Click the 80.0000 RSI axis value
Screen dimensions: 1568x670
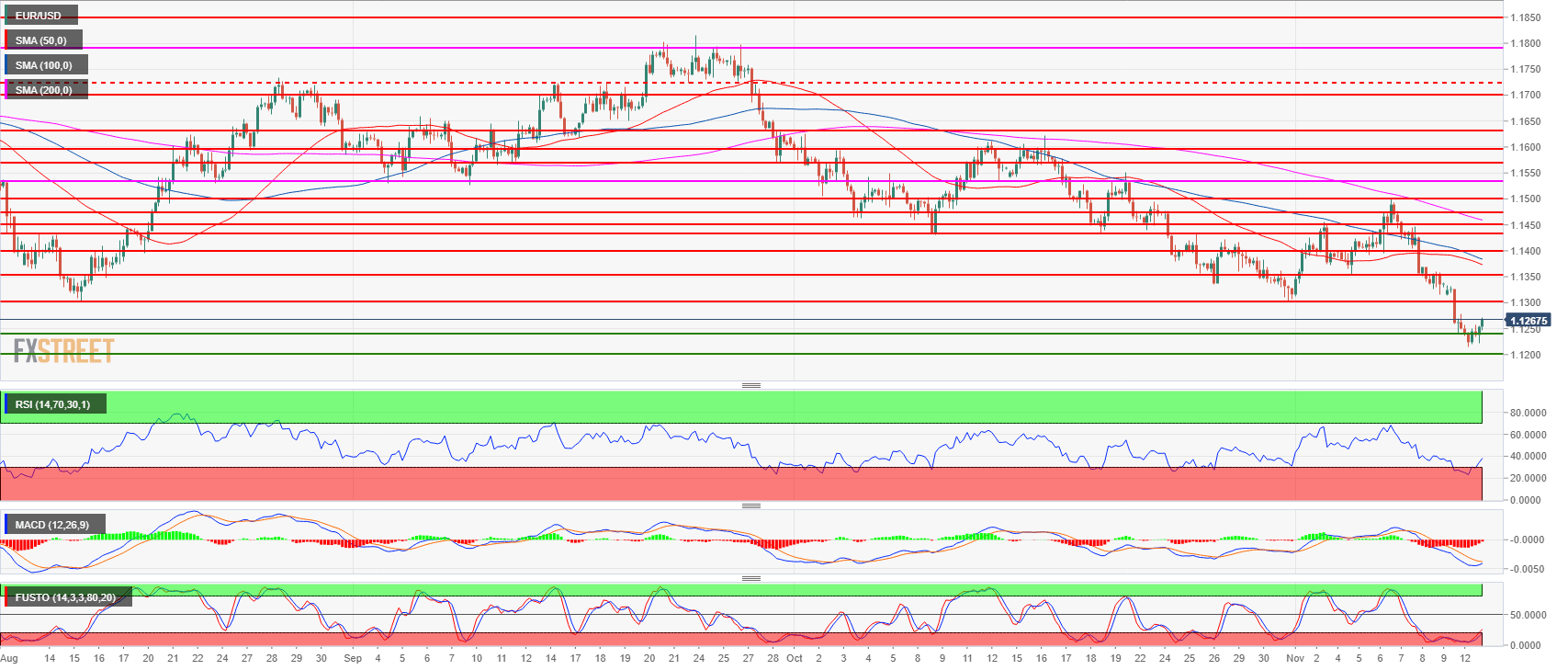pyautogui.click(x=1527, y=414)
